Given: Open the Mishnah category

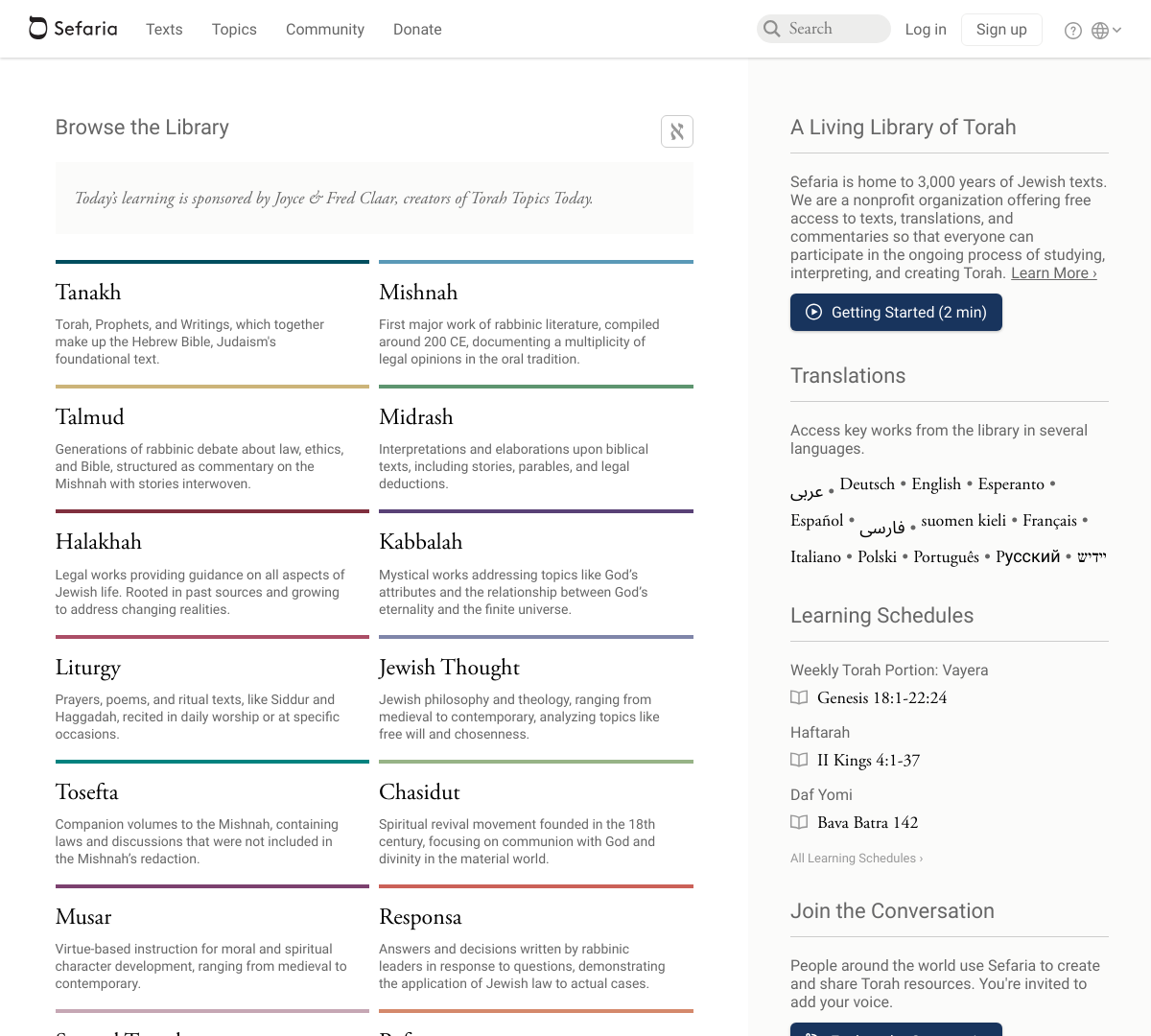Looking at the screenshot, I should (x=418, y=293).
